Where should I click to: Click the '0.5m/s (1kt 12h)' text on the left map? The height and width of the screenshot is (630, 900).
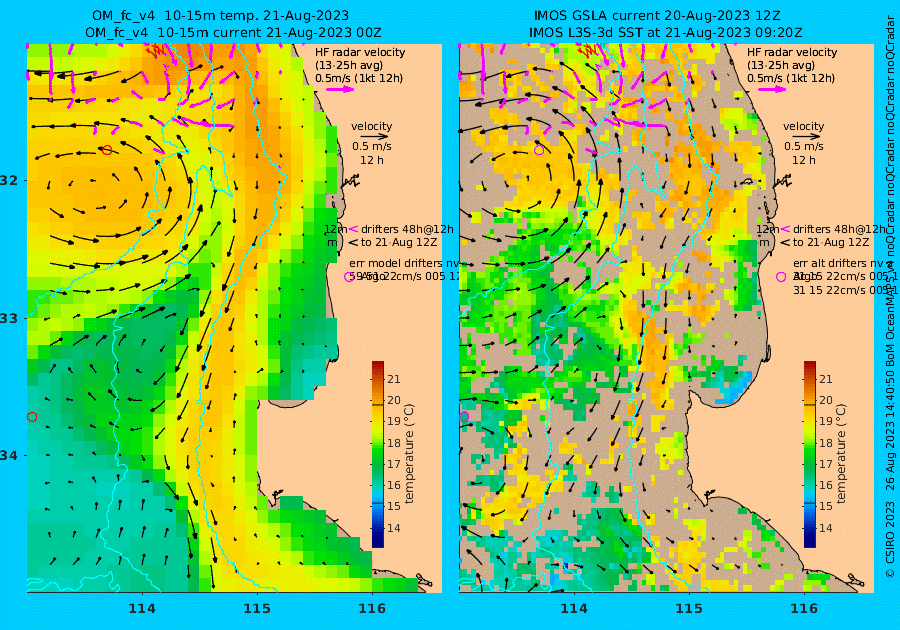pos(359,78)
